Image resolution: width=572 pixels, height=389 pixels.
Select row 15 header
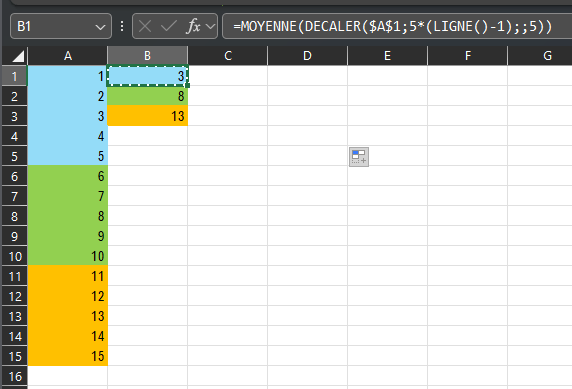(14, 356)
